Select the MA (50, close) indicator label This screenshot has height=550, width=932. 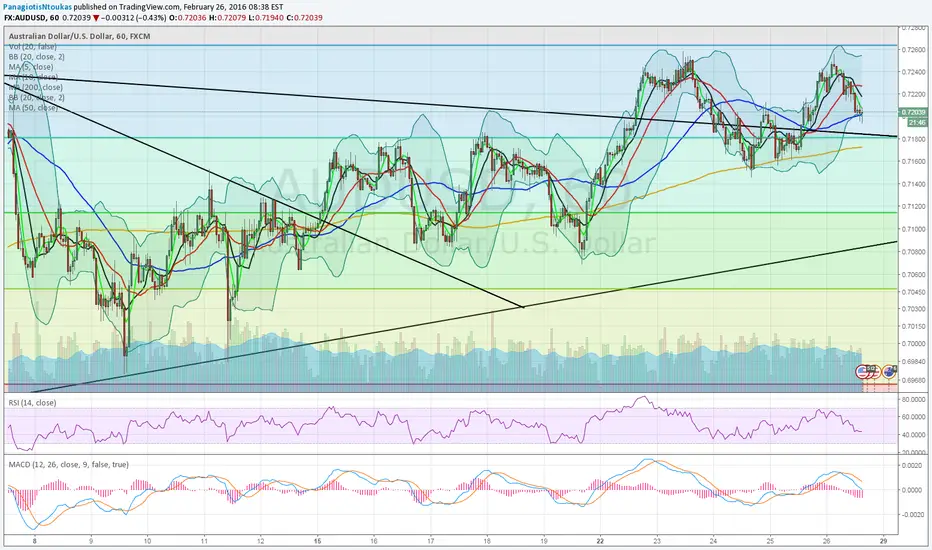point(33,108)
